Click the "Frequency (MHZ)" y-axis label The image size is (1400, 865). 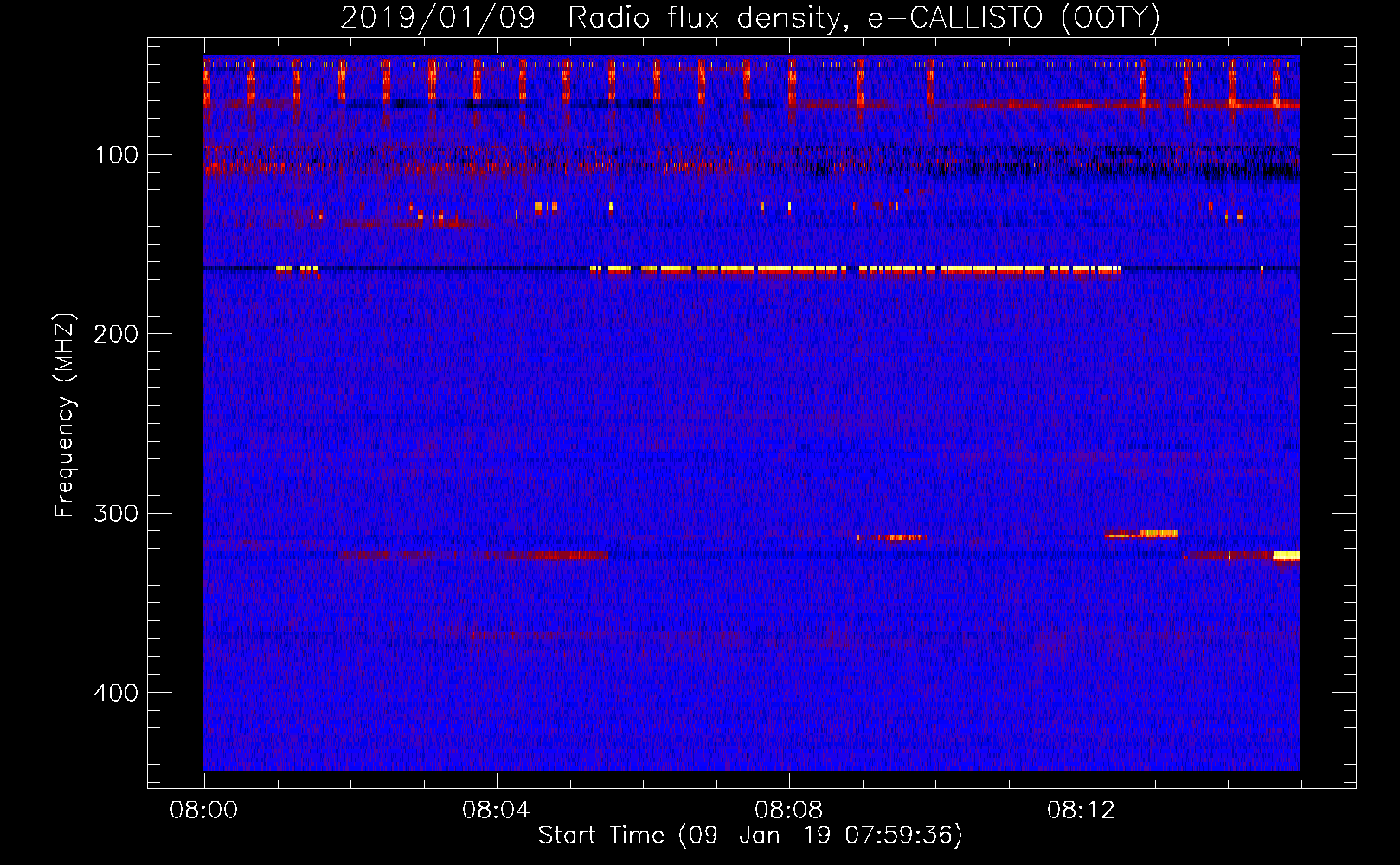coord(65,415)
